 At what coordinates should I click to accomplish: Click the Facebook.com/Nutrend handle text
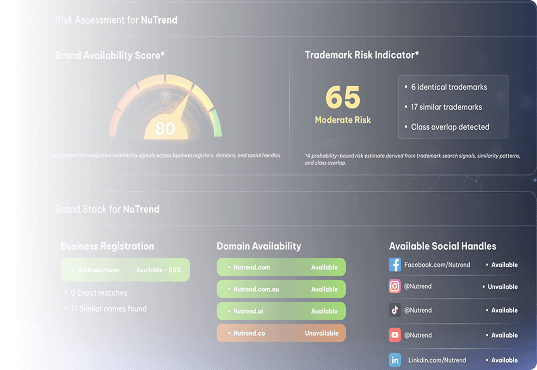(437, 264)
